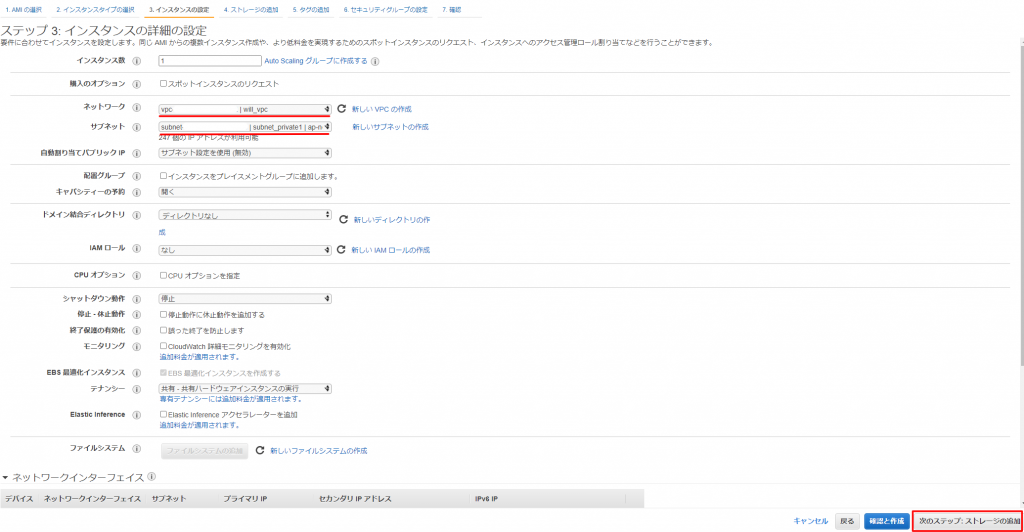Click 新しい IAM ロールの作成 link
The image size is (1024, 532).
point(391,250)
